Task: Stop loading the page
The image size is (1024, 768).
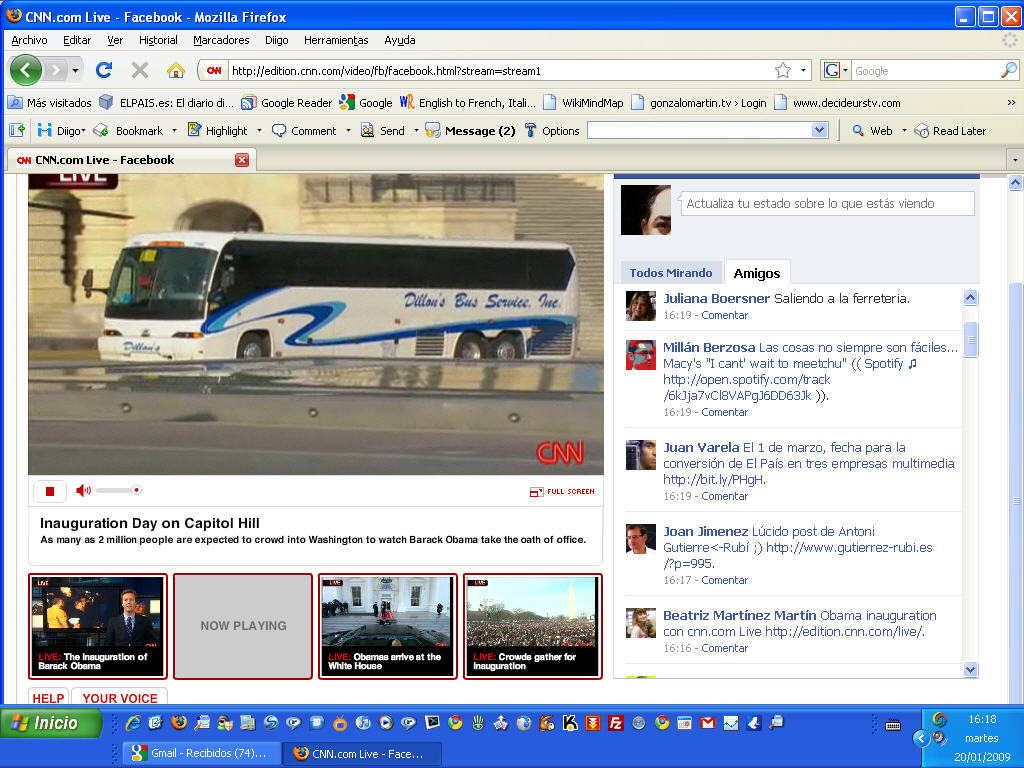Action: point(139,70)
